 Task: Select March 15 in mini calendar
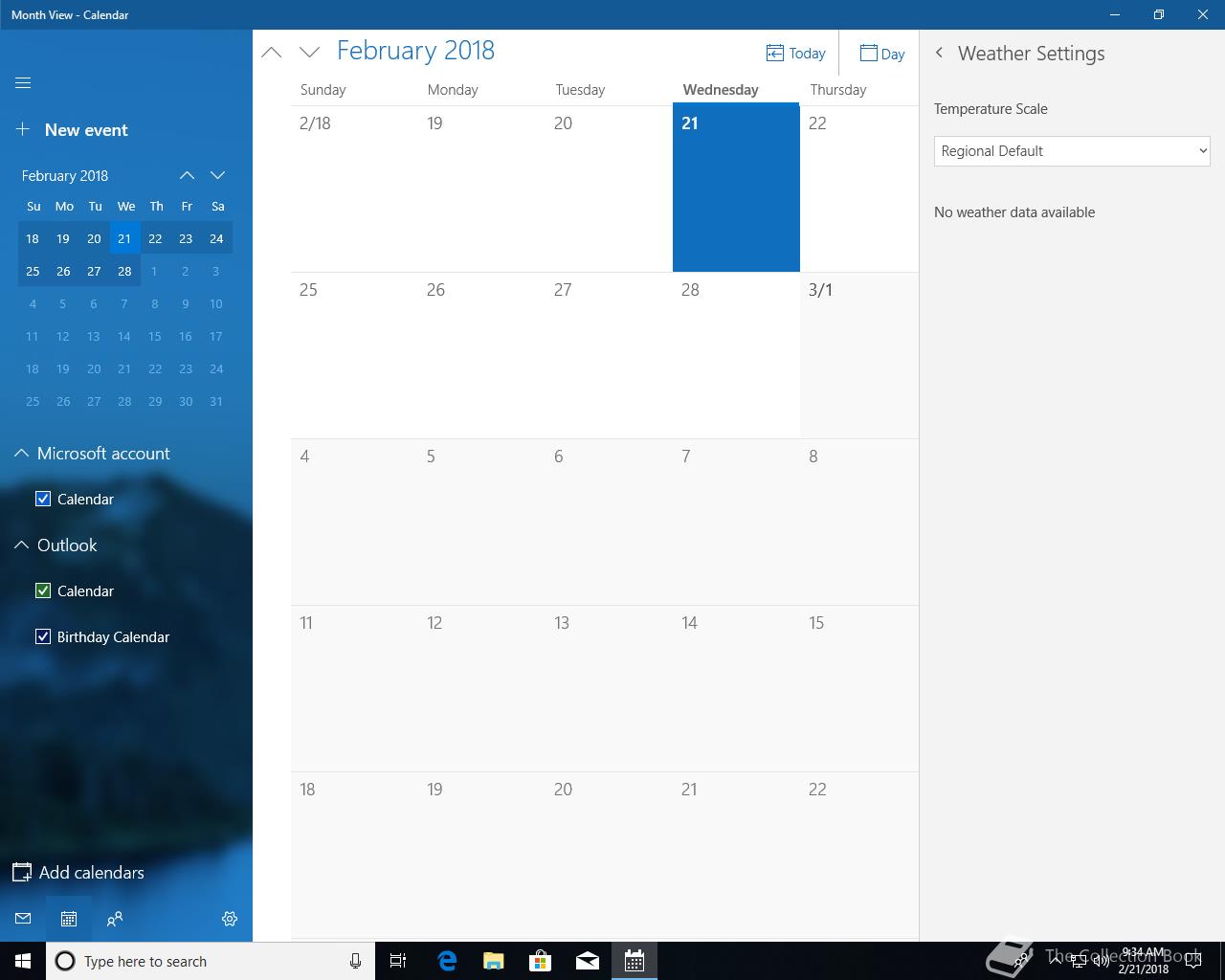155,336
